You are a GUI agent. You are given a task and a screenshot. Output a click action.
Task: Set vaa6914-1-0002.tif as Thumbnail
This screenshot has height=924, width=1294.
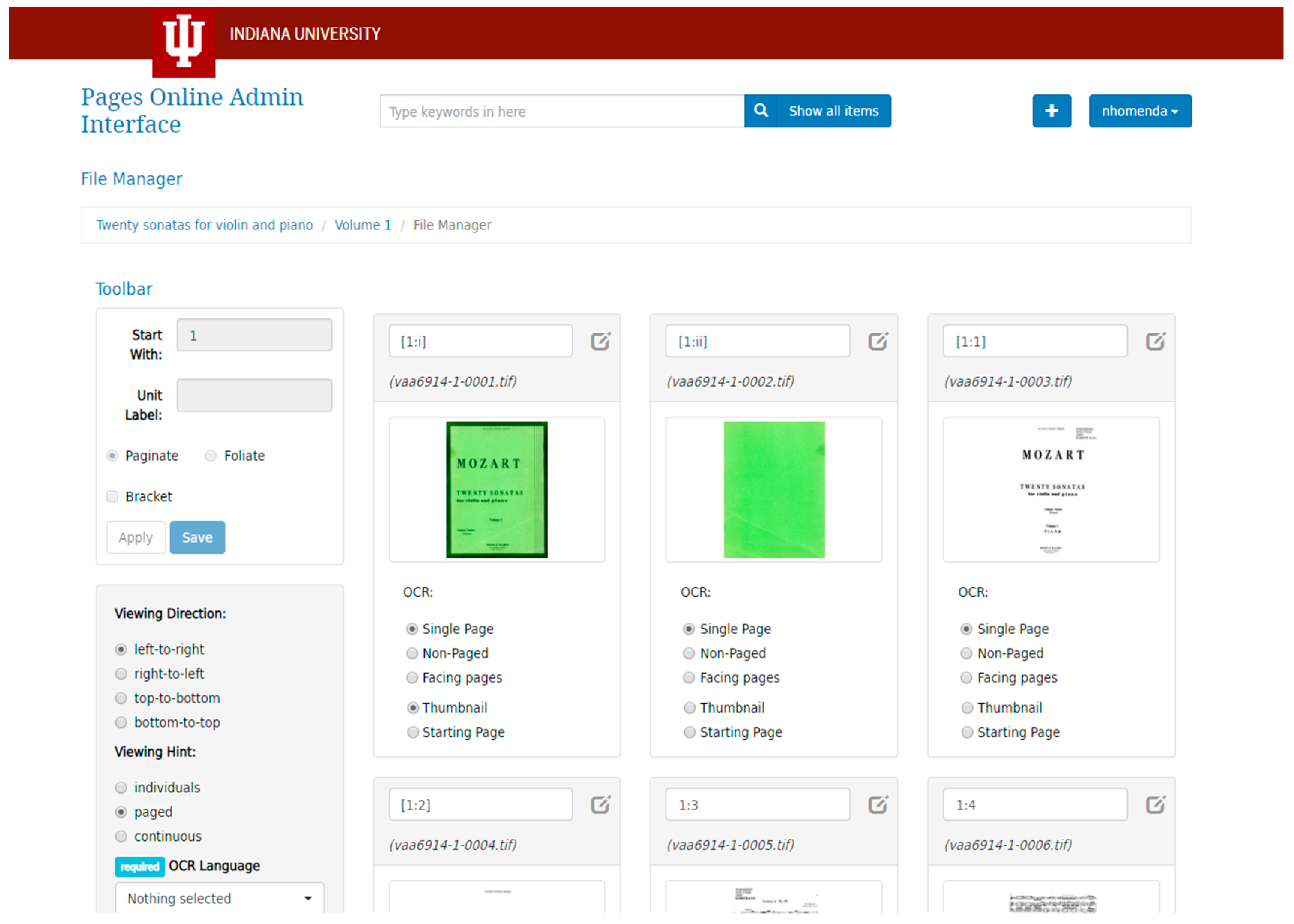pos(689,708)
